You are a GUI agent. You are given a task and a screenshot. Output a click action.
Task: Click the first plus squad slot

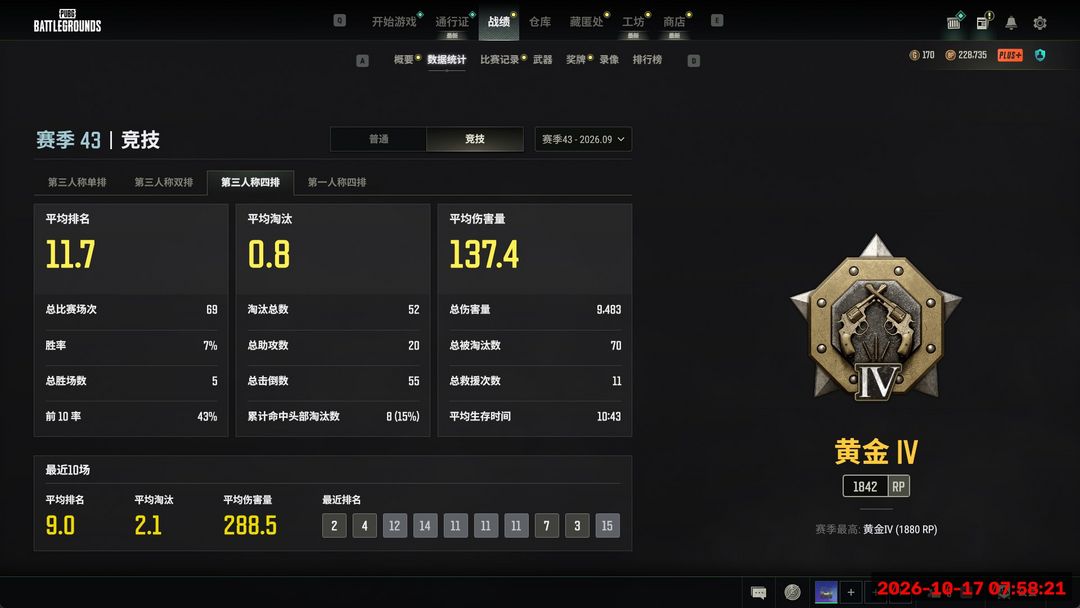[x=851, y=592]
